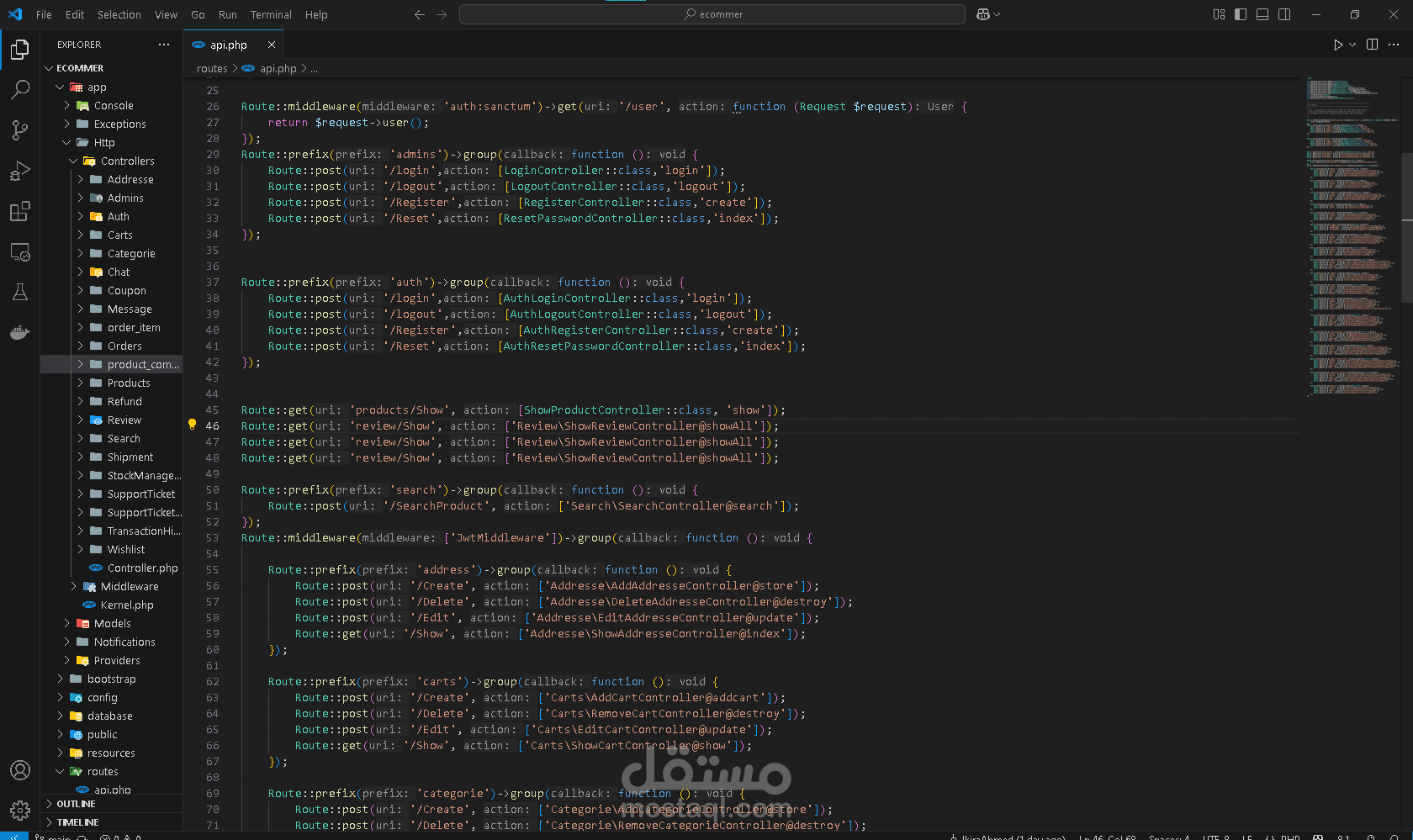Split the editor to the right
This screenshot has width=1413, height=840.
pyautogui.click(x=1372, y=45)
